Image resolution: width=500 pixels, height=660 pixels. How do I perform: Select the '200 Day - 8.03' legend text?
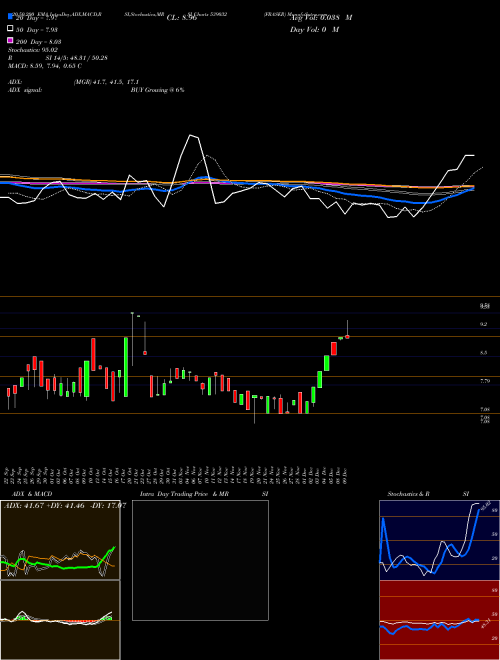[x=39, y=42]
